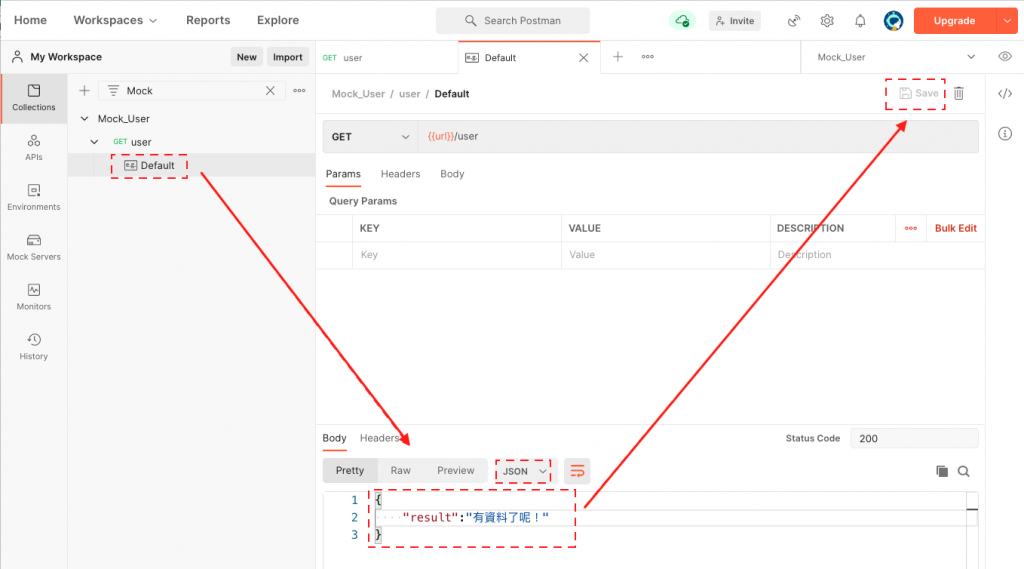Switch to Raw view
Image resolution: width=1024 pixels, height=569 pixels.
click(400, 470)
